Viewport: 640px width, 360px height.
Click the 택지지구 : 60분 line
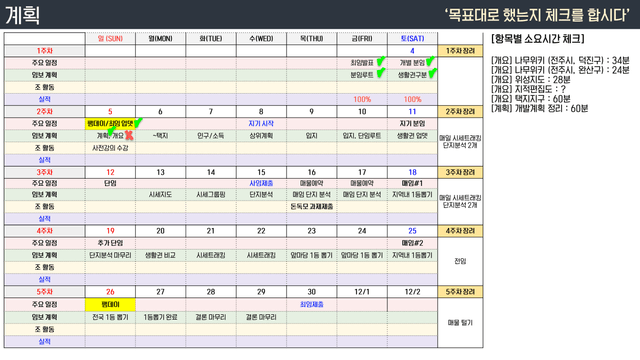coord(531,99)
